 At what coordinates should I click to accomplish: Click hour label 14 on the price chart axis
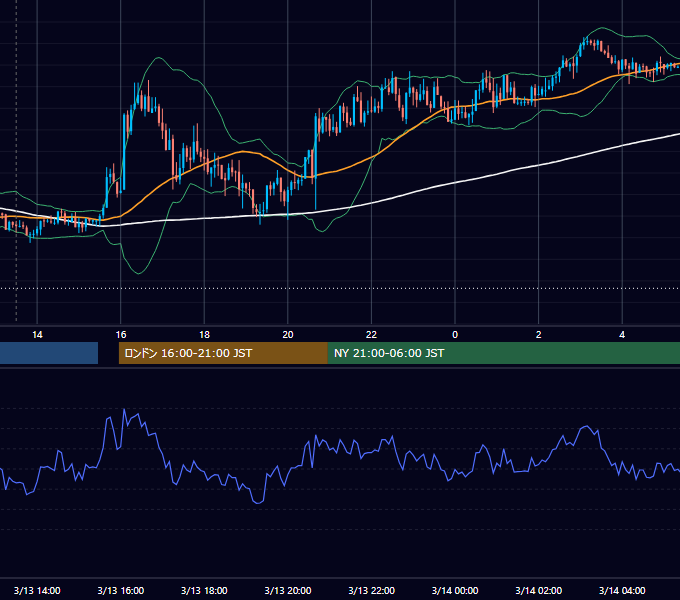(37, 335)
